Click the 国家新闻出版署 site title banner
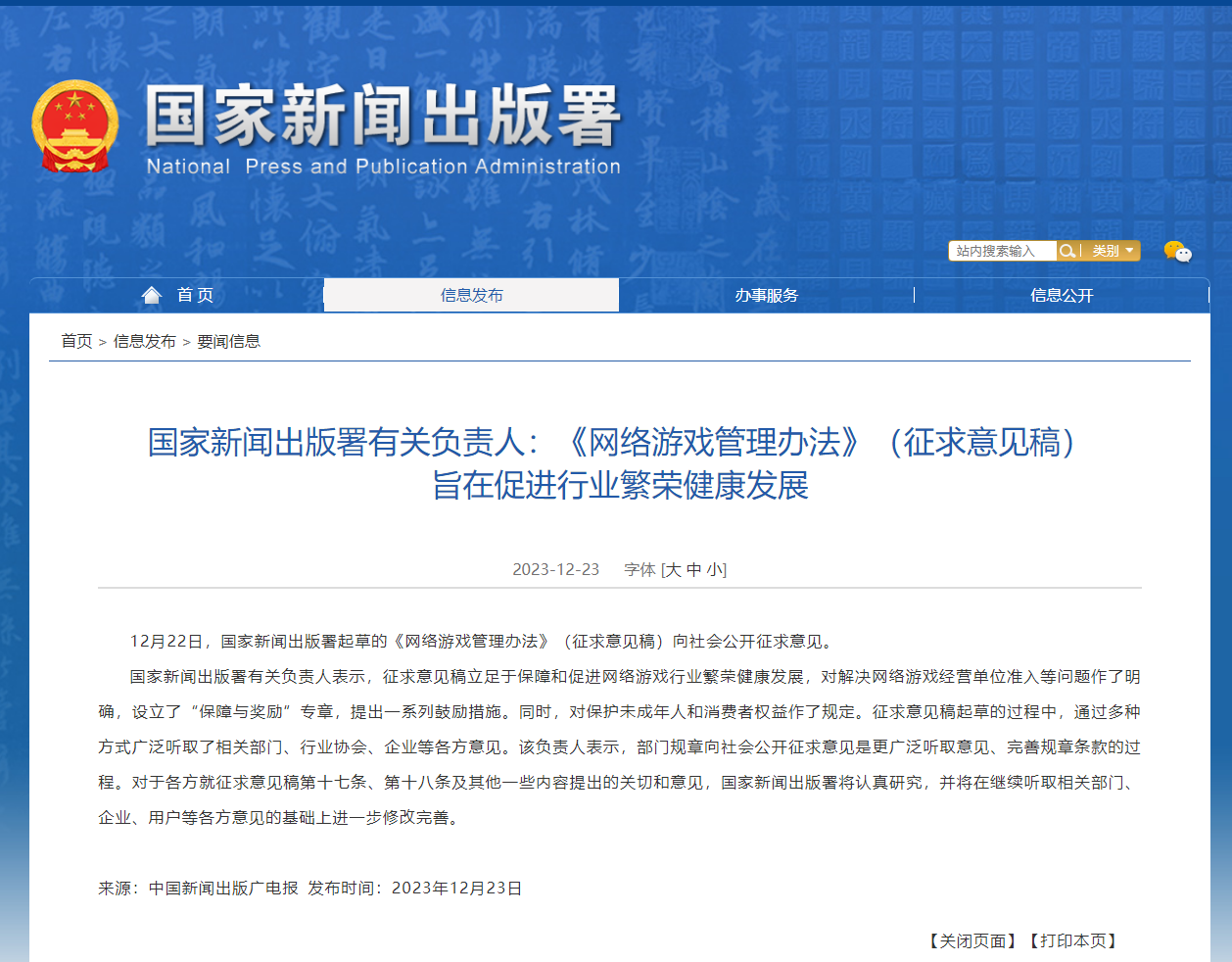 click(384, 116)
